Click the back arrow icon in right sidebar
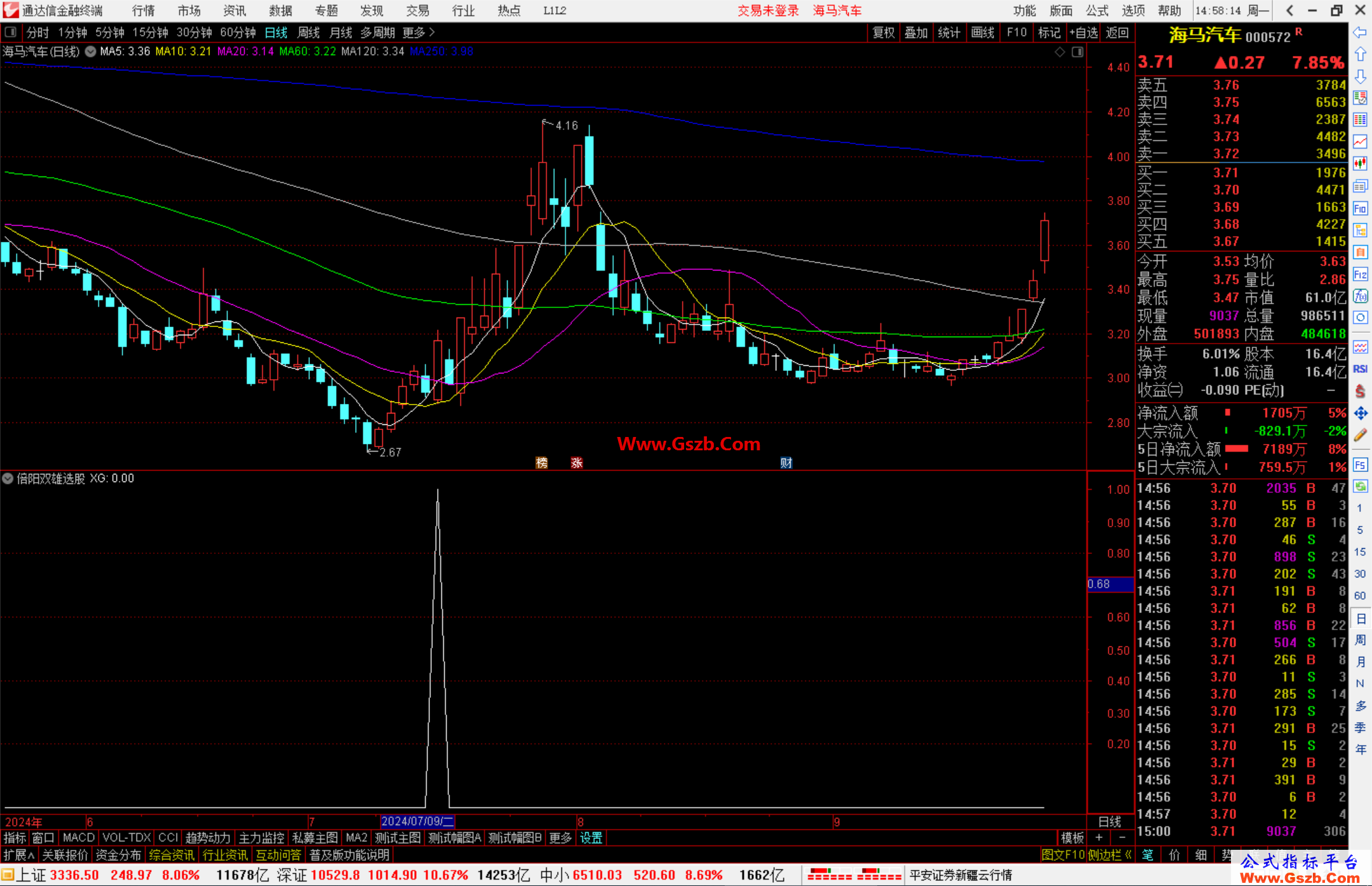The height and width of the screenshot is (886, 1372). tap(1360, 32)
